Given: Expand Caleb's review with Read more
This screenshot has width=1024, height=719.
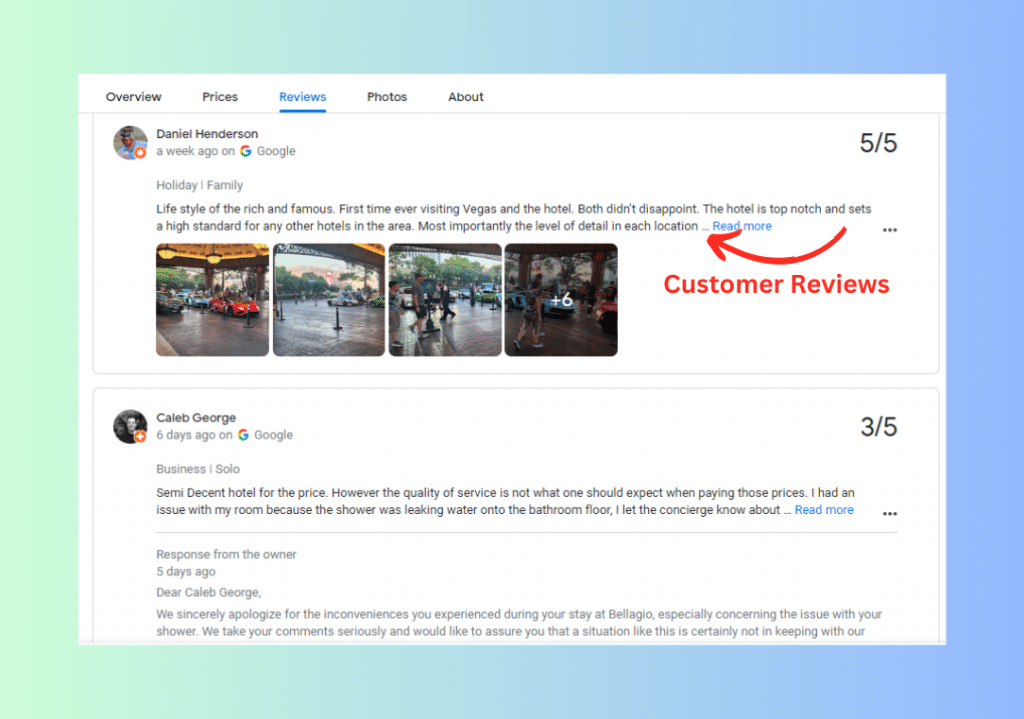Looking at the screenshot, I should 823,509.
